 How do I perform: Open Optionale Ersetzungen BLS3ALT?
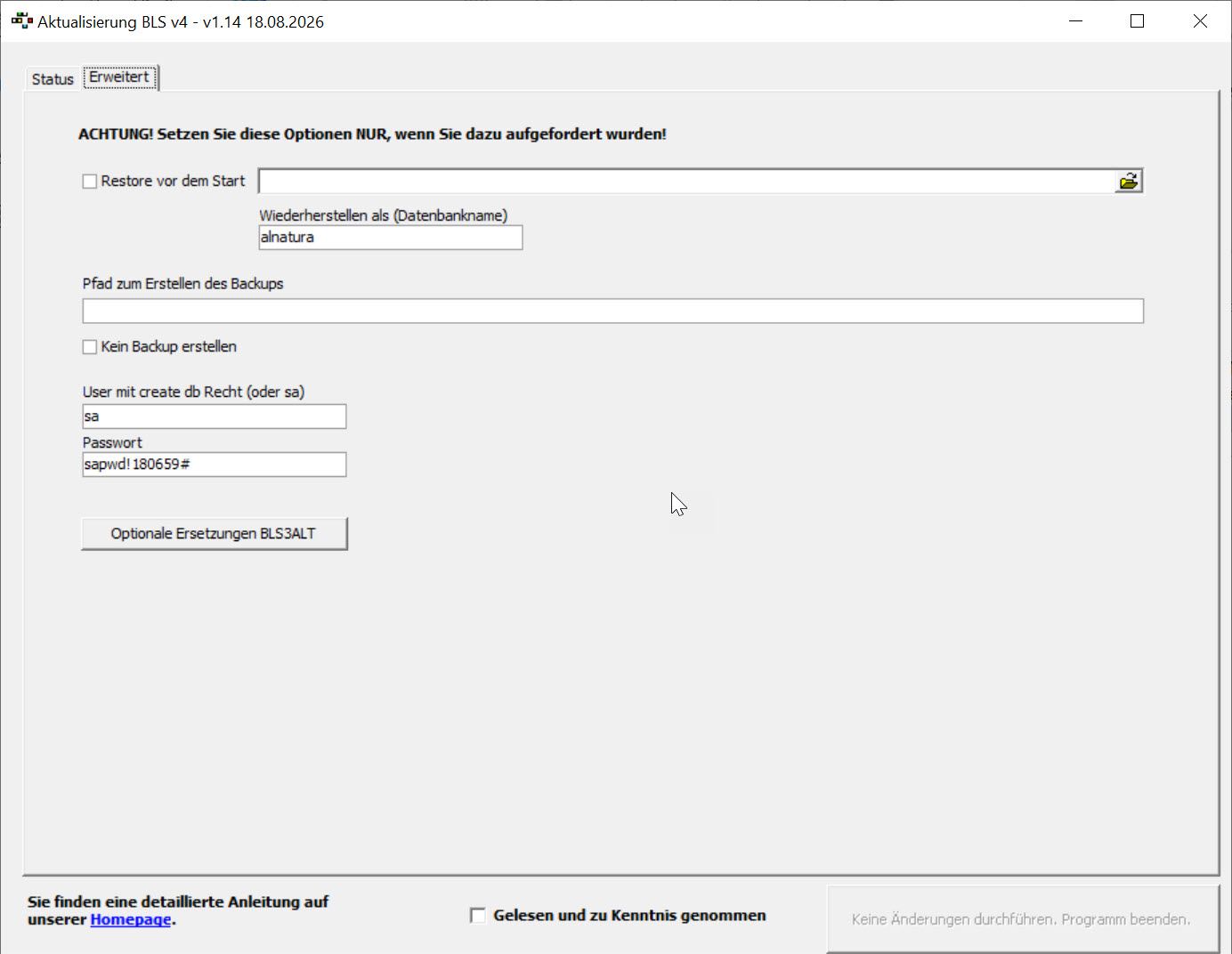(215, 534)
